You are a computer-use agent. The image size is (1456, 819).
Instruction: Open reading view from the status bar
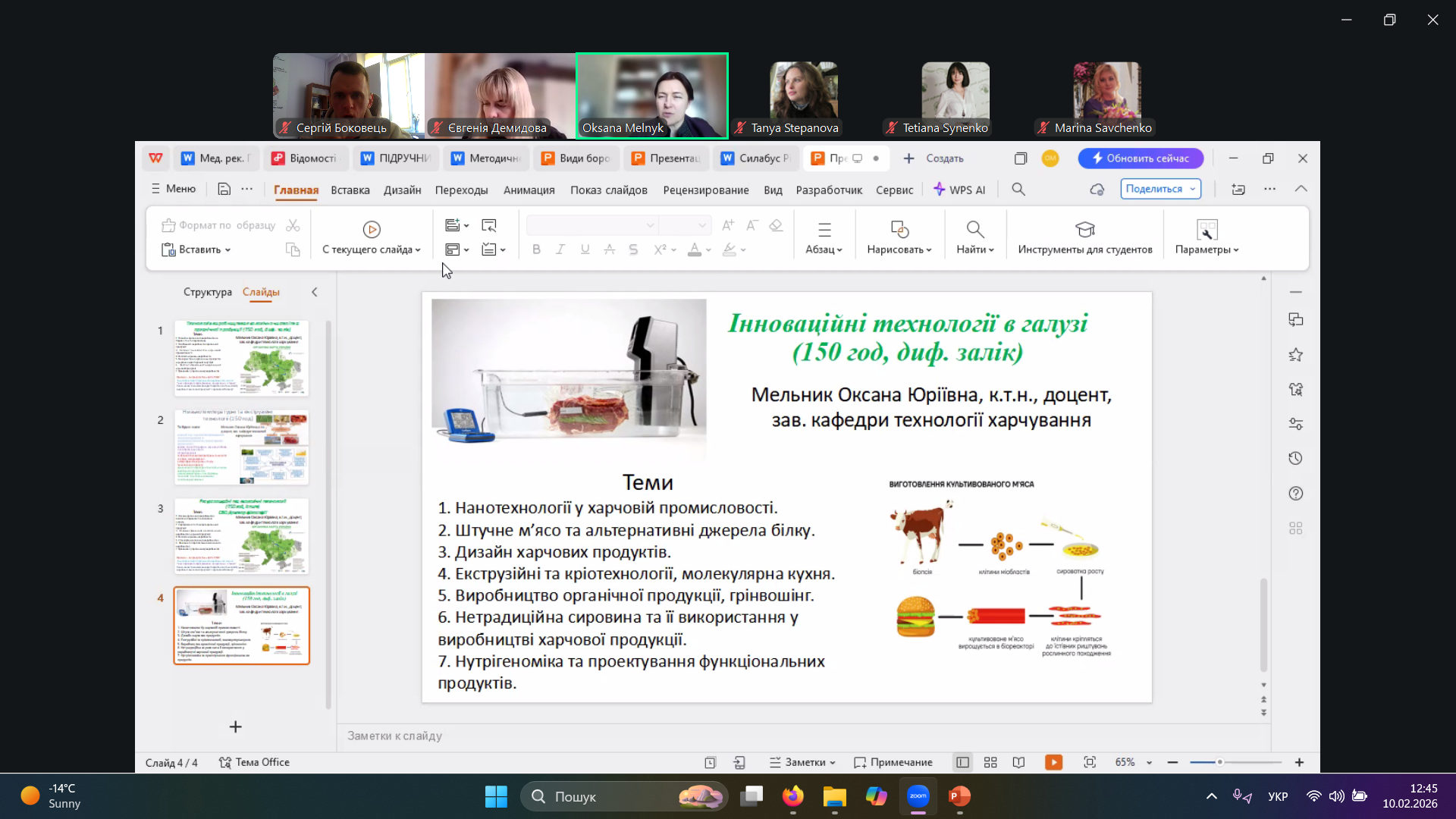[1018, 762]
